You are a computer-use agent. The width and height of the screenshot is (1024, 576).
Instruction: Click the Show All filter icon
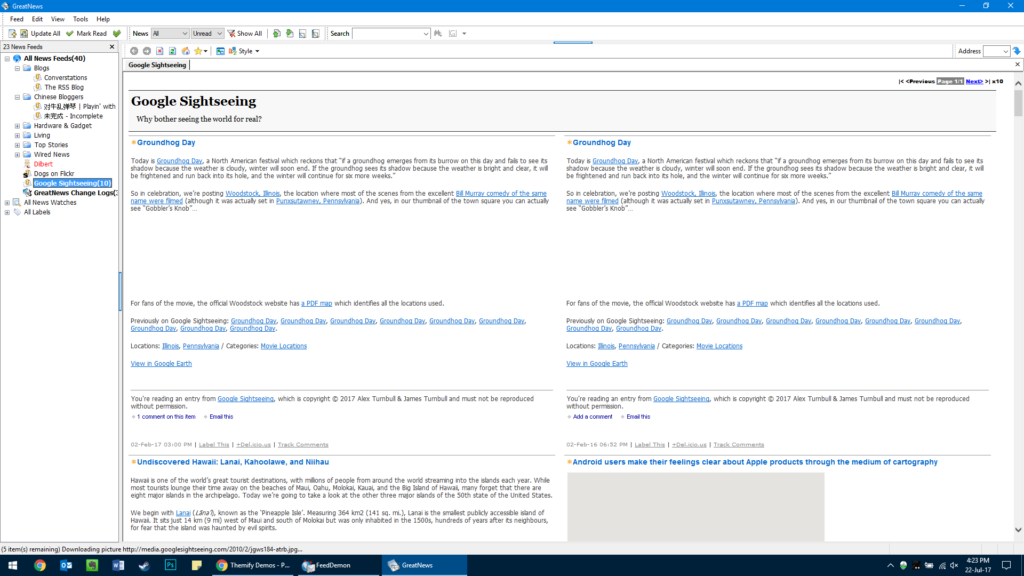[x=230, y=33]
